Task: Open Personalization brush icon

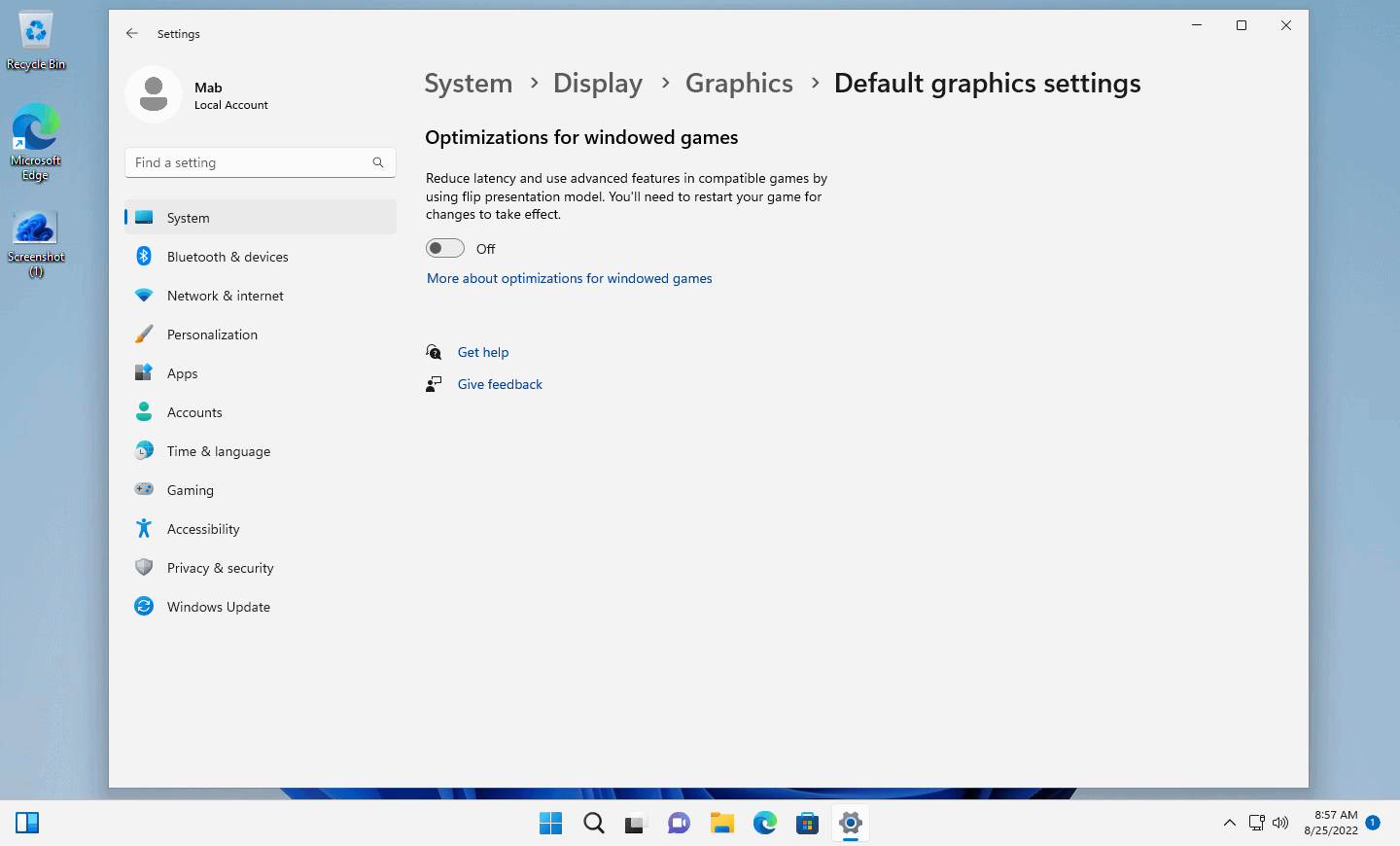Action: tap(144, 334)
